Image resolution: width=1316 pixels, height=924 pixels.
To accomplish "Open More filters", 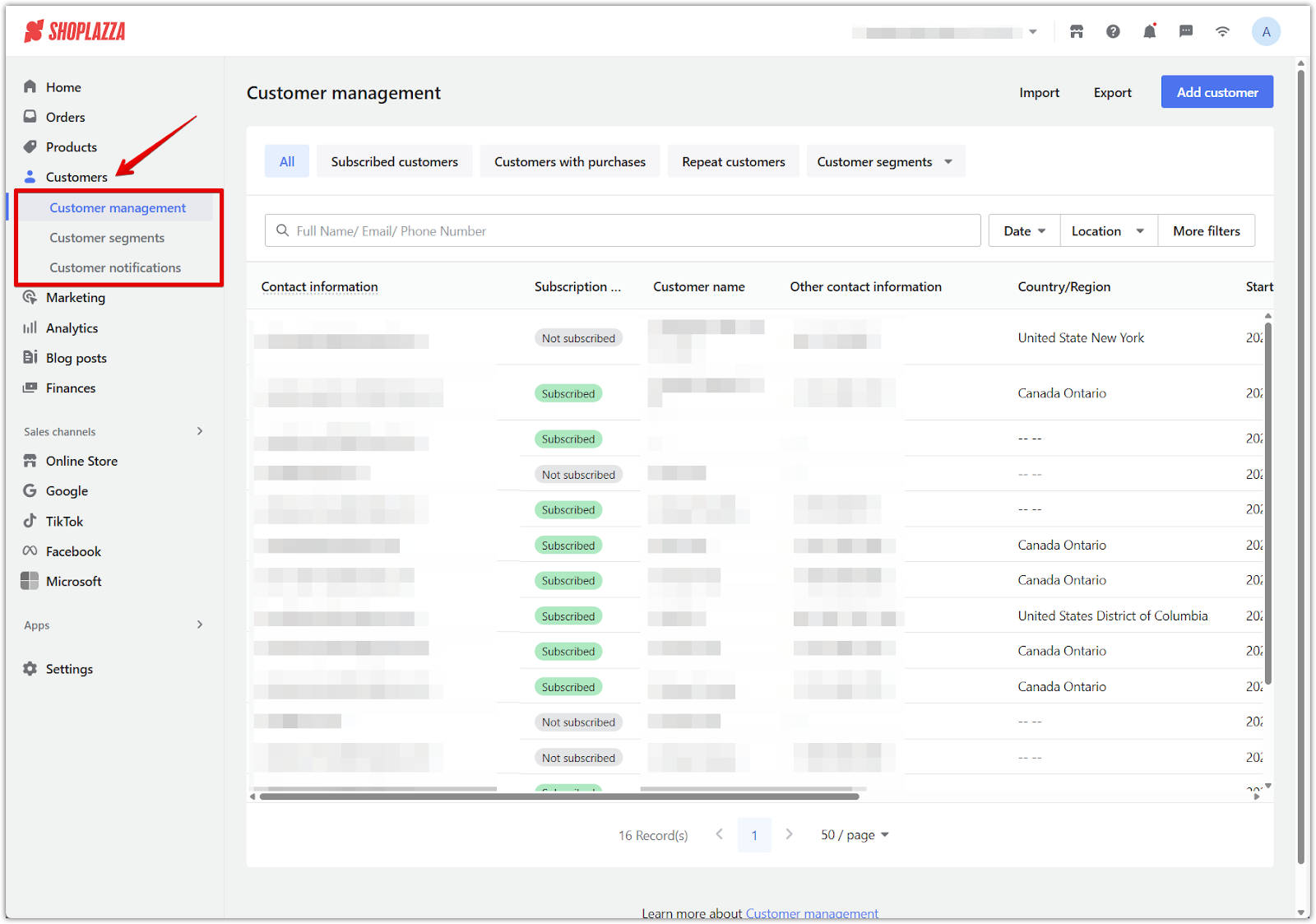I will 1207,231.
